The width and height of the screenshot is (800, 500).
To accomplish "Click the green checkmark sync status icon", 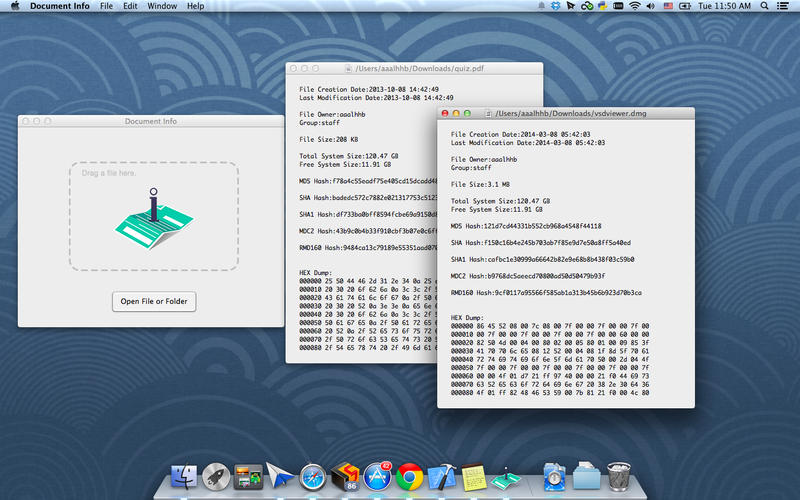I will point(587,6).
